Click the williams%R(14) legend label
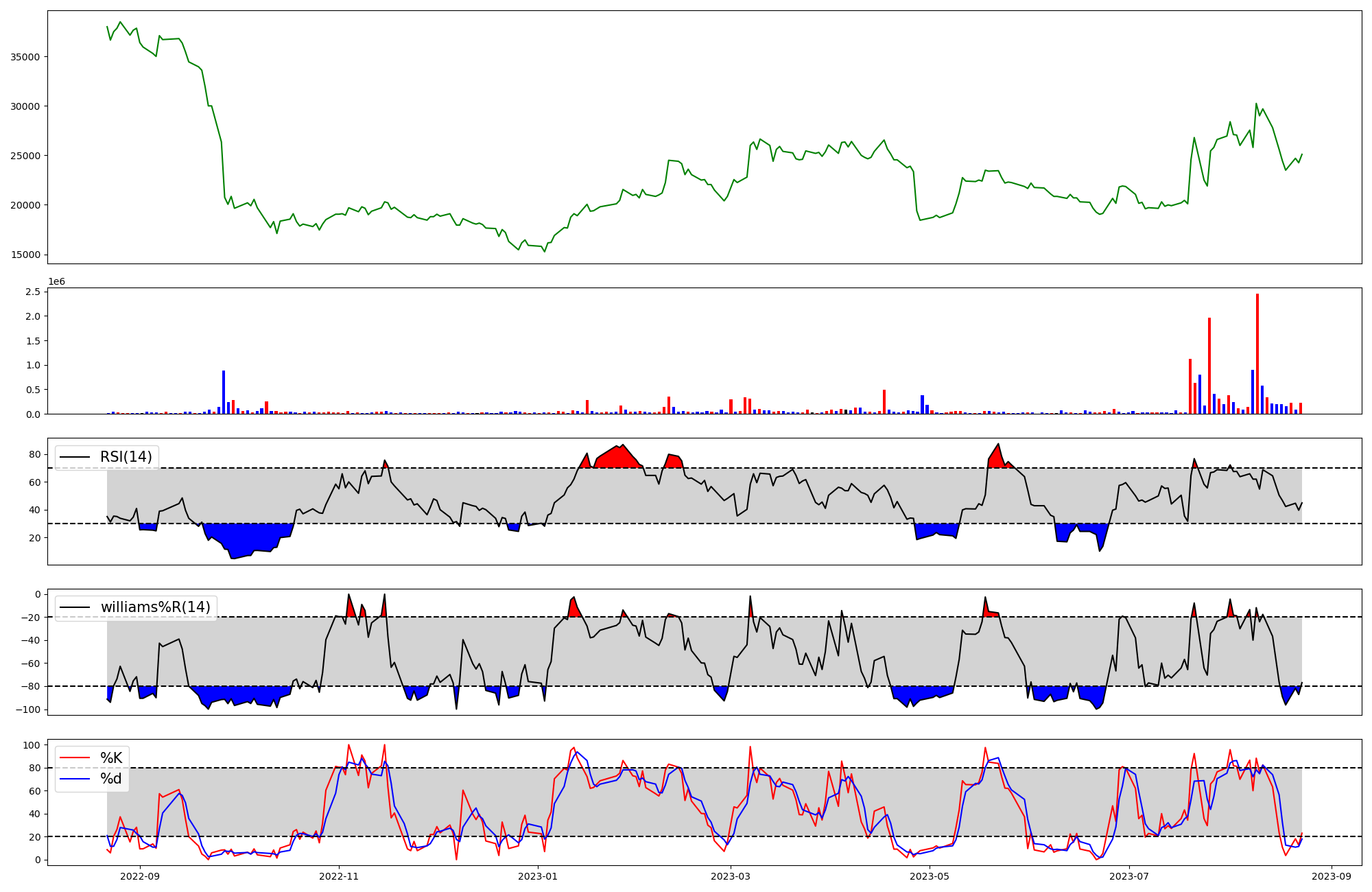1372x892 pixels. [155, 607]
